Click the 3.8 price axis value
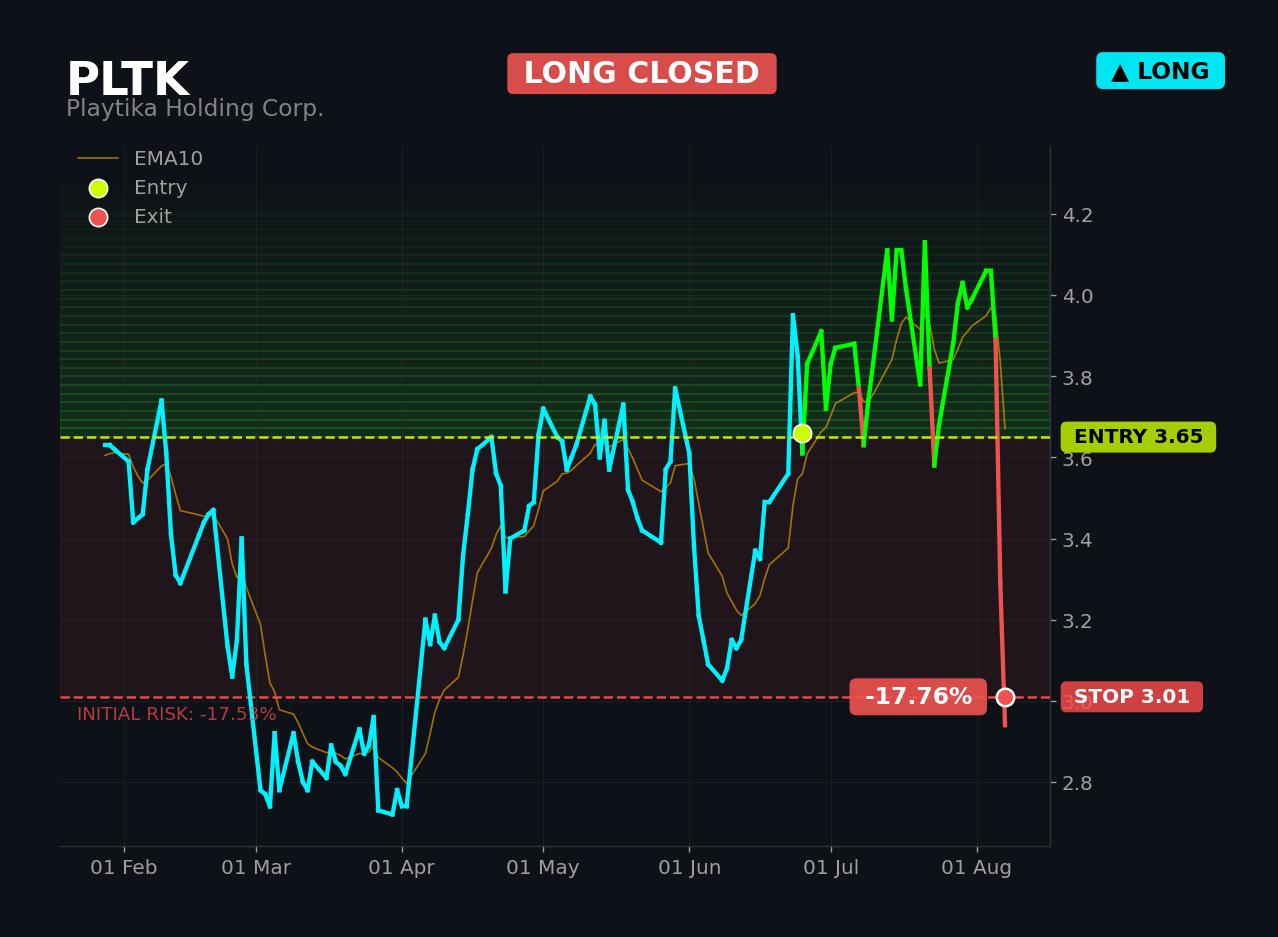Viewport: 1278px width, 937px height. (1077, 378)
